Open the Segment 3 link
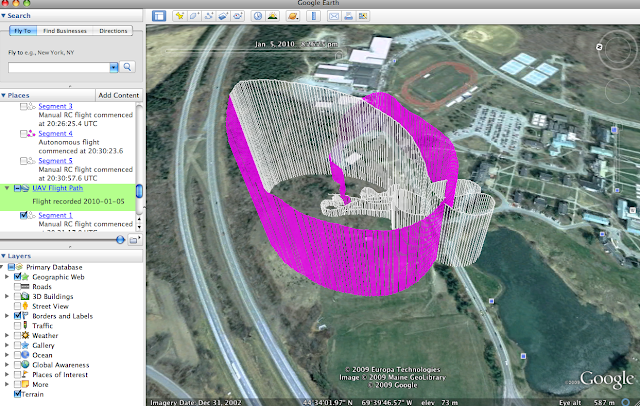 pos(56,106)
